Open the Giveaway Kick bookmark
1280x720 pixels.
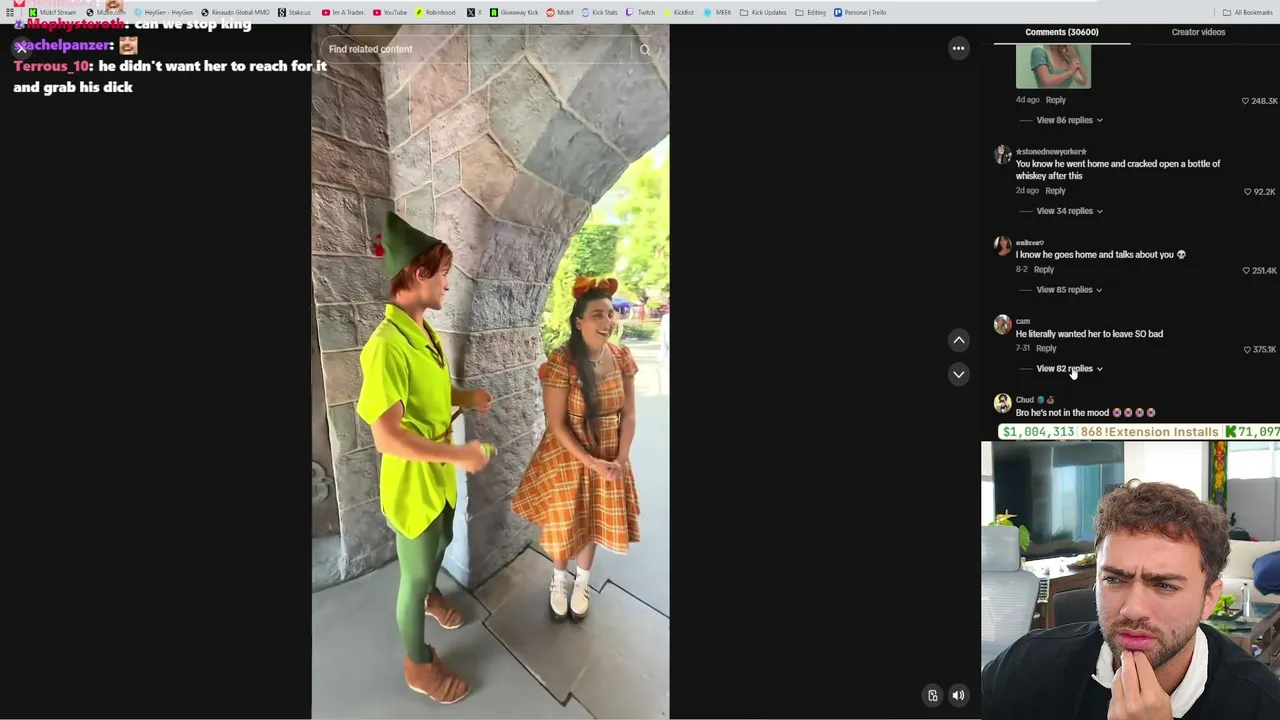click(514, 12)
